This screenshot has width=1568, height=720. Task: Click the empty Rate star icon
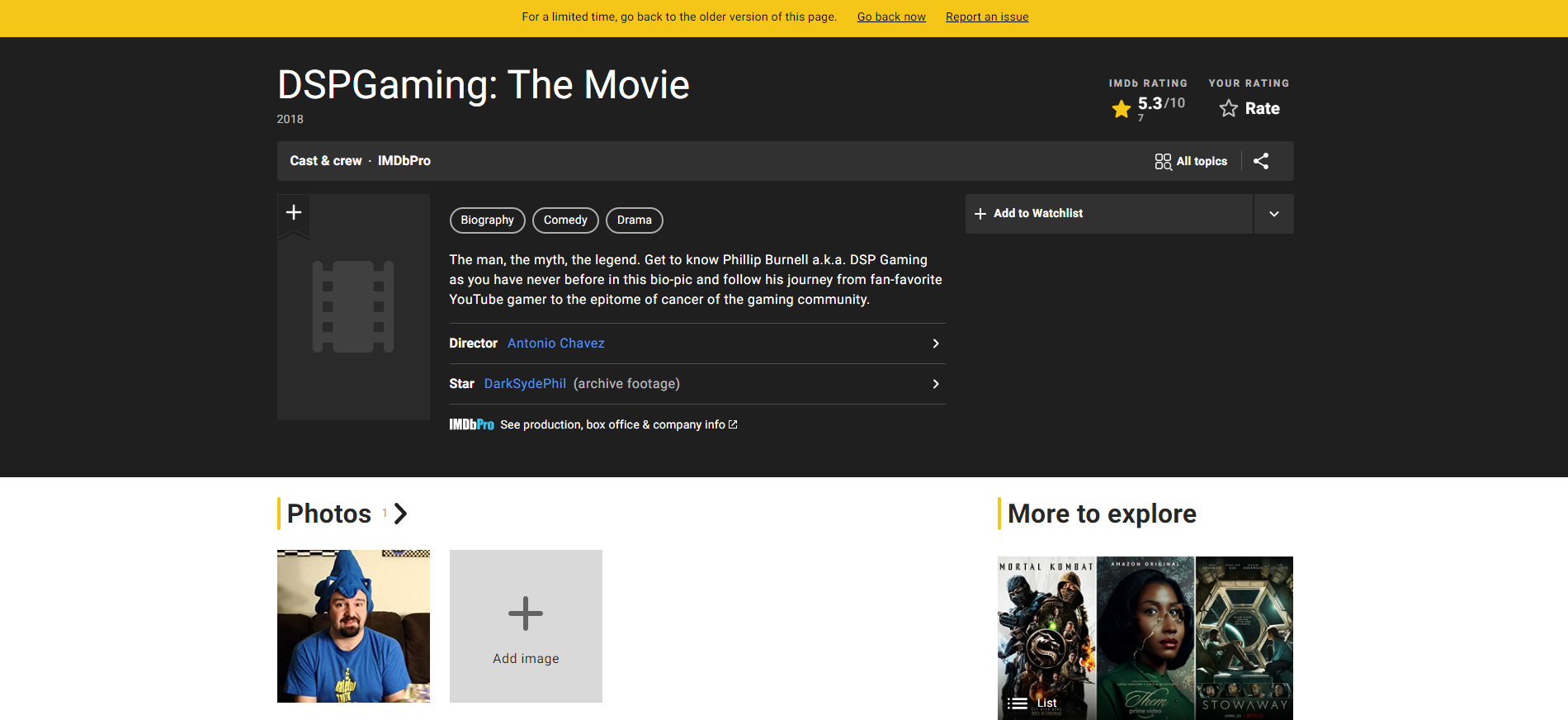tap(1229, 108)
